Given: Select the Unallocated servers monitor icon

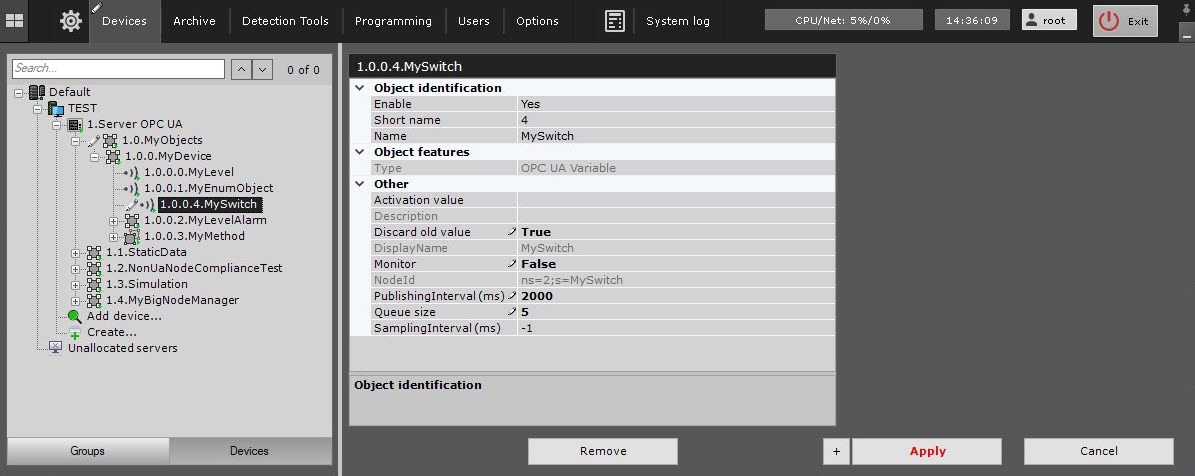Looking at the screenshot, I should [x=56, y=348].
